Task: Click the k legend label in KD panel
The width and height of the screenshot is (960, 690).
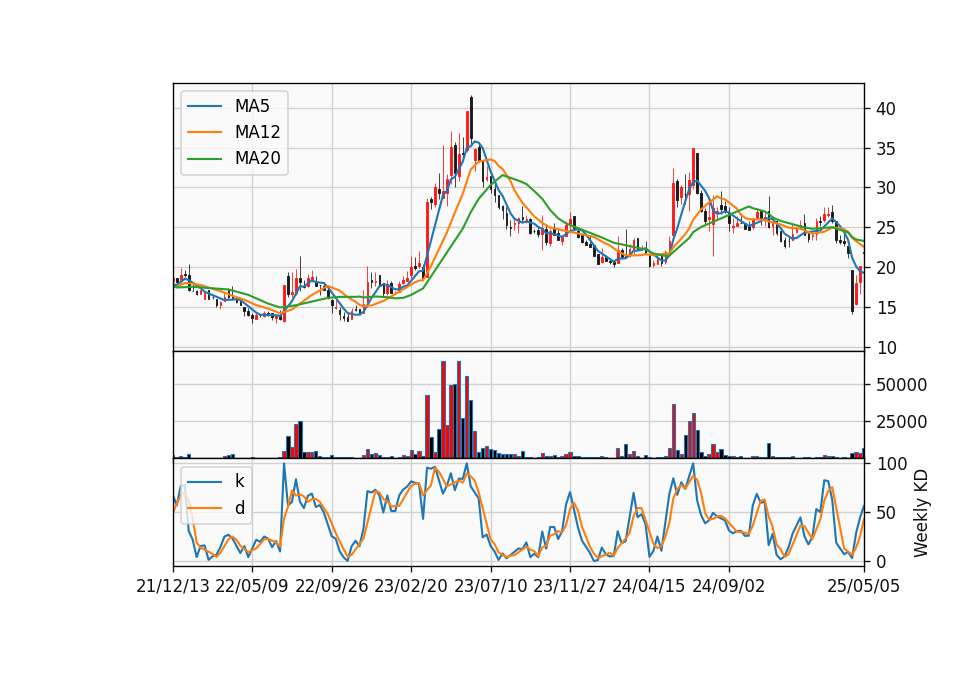Action: click(x=239, y=481)
